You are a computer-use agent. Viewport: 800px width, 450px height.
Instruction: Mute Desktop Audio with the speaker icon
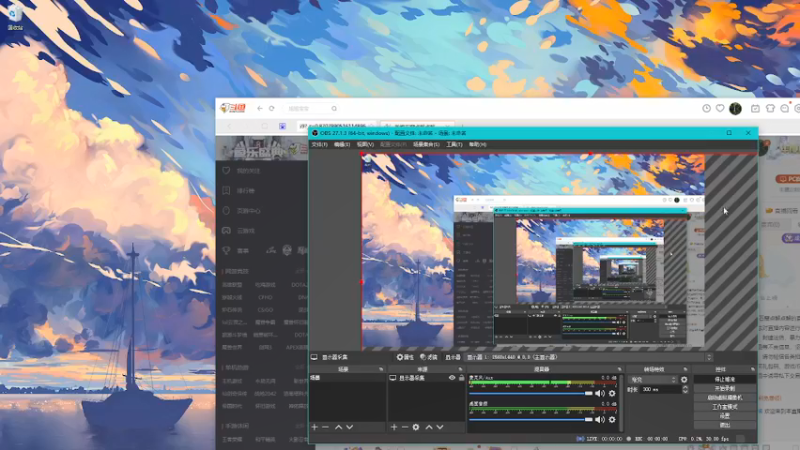(600, 419)
